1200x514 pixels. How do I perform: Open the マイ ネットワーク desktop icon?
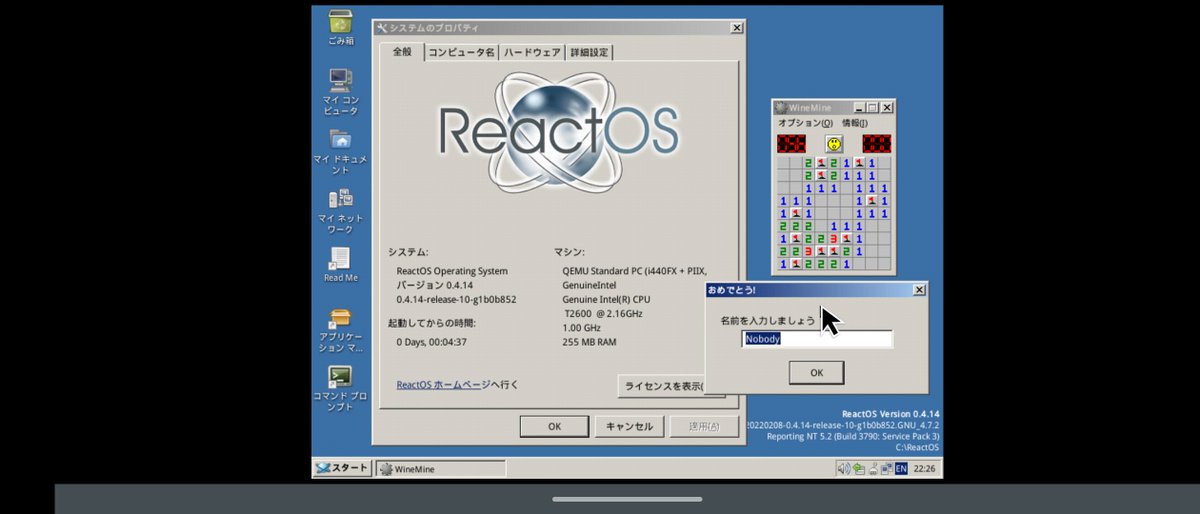point(340,211)
